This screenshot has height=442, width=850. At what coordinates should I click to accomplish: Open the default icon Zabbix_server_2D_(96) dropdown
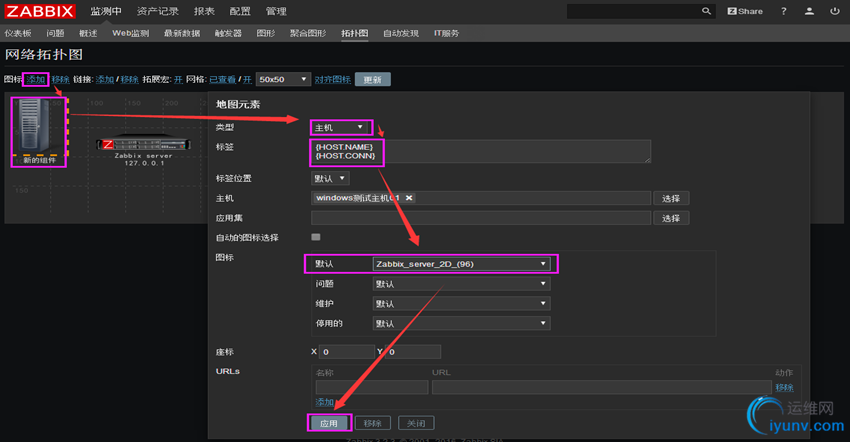coord(461,264)
